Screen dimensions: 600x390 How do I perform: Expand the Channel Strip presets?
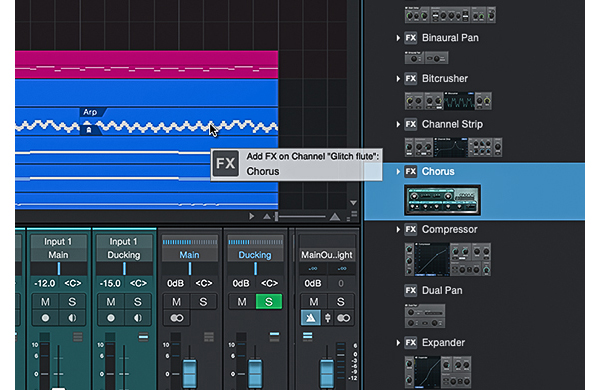[x=398, y=124]
